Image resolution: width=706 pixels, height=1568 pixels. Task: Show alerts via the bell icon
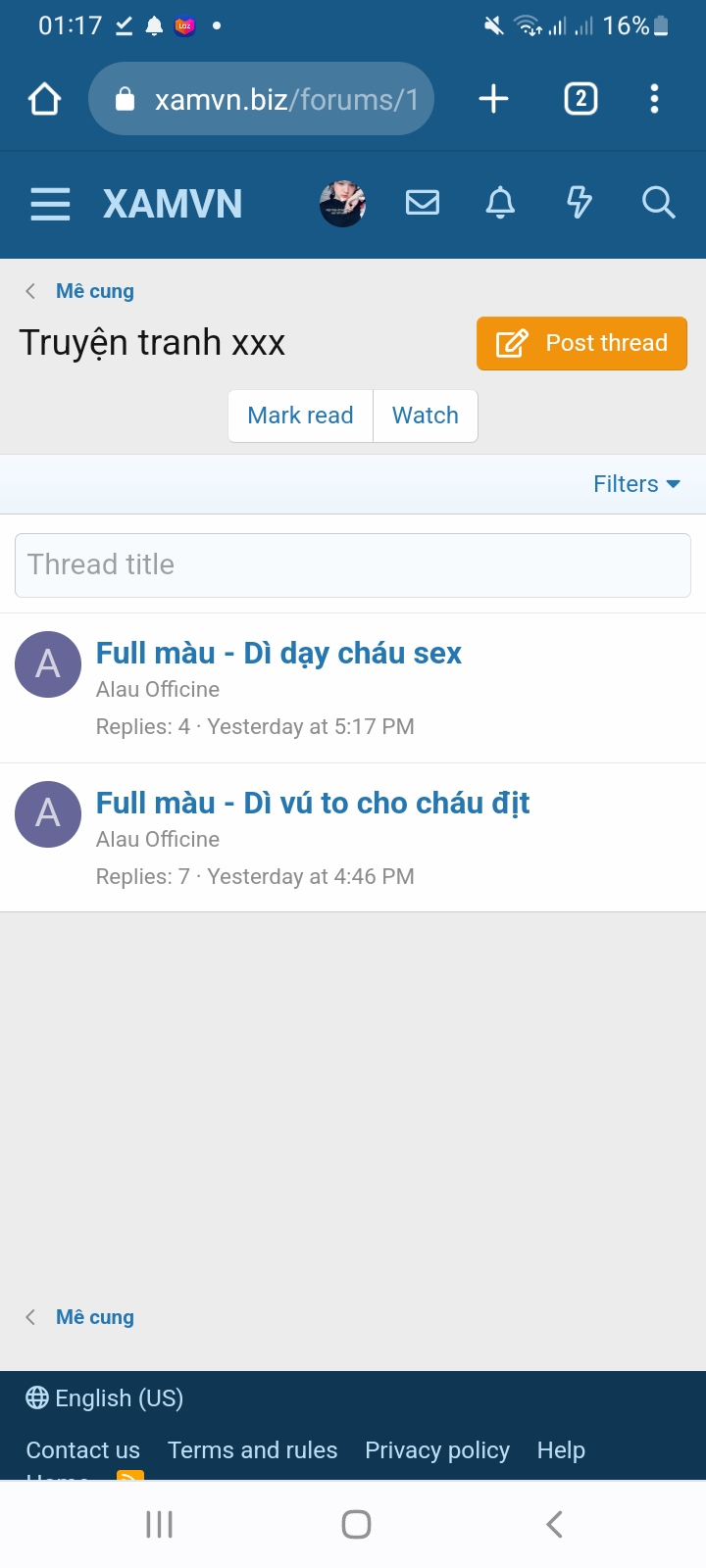point(500,203)
